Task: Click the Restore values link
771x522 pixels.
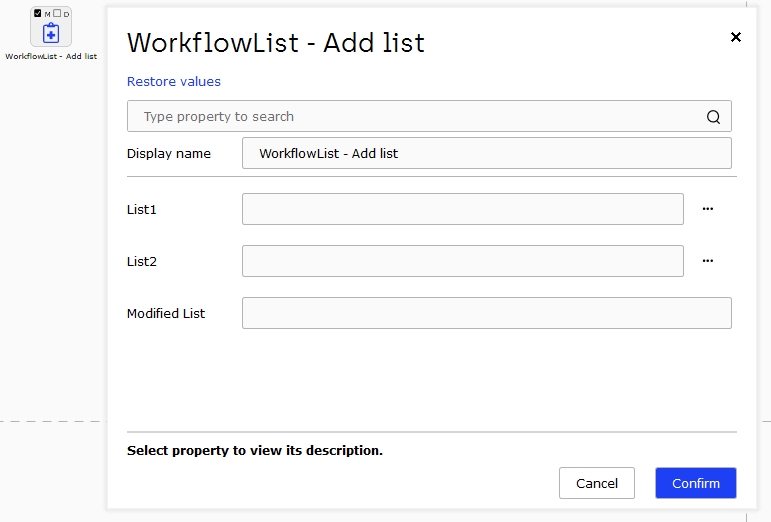Action: click(x=174, y=82)
